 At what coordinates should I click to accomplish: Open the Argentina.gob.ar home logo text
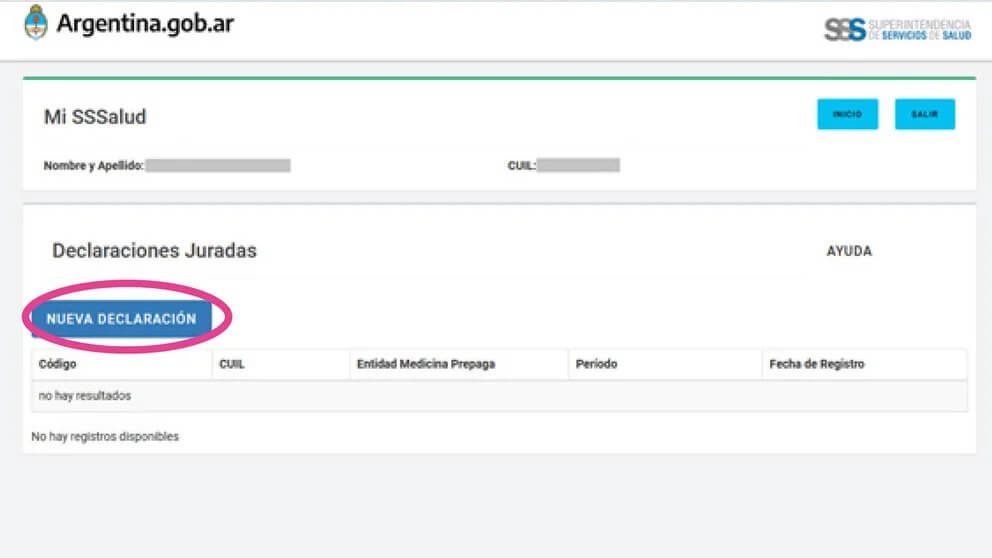(x=146, y=23)
